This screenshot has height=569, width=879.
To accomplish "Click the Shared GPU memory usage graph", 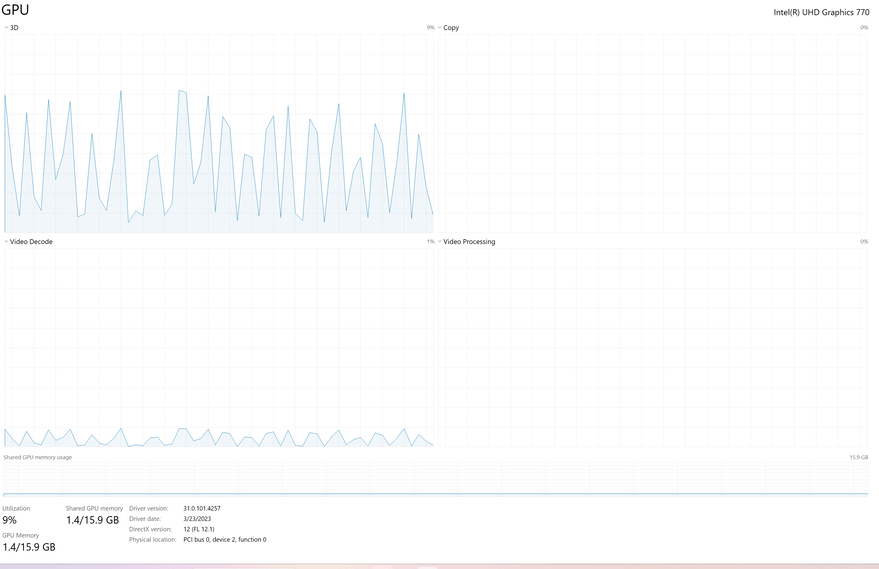I will click(436, 479).
